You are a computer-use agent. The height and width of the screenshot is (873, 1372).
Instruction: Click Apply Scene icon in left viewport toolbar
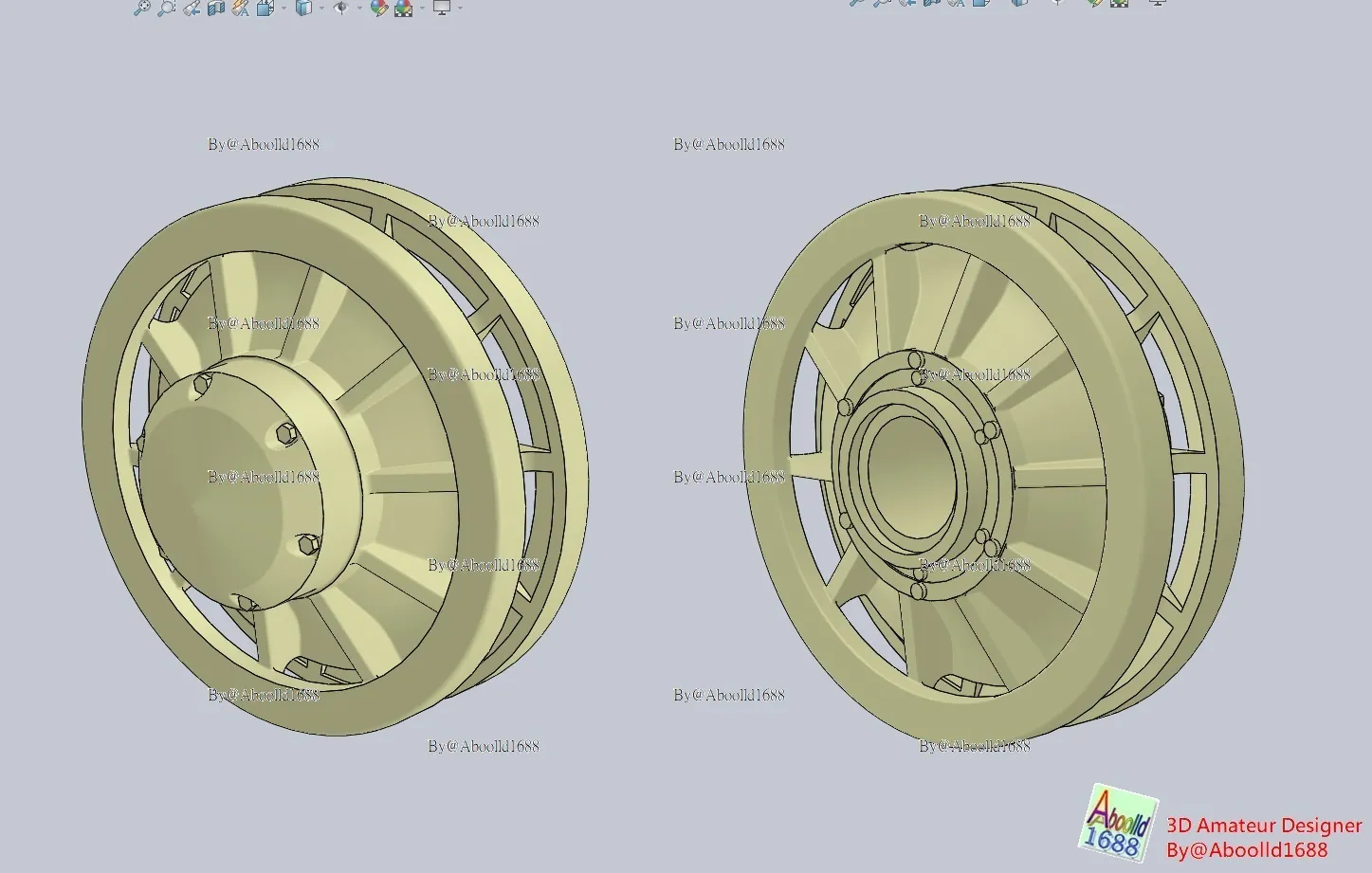point(403,8)
